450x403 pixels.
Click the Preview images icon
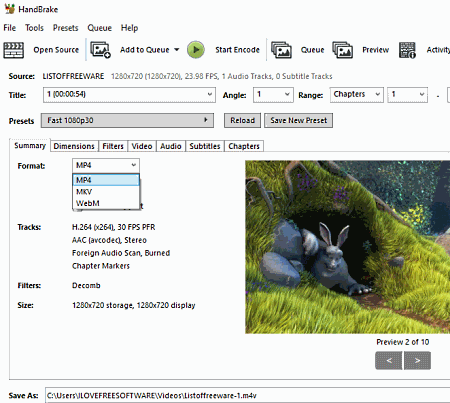click(342, 50)
